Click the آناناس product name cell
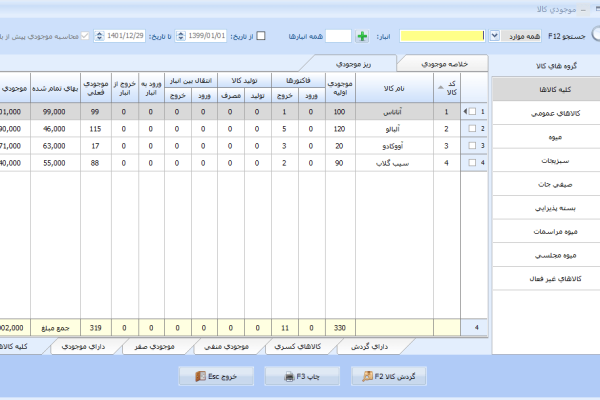The height and width of the screenshot is (400, 600). (x=394, y=112)
